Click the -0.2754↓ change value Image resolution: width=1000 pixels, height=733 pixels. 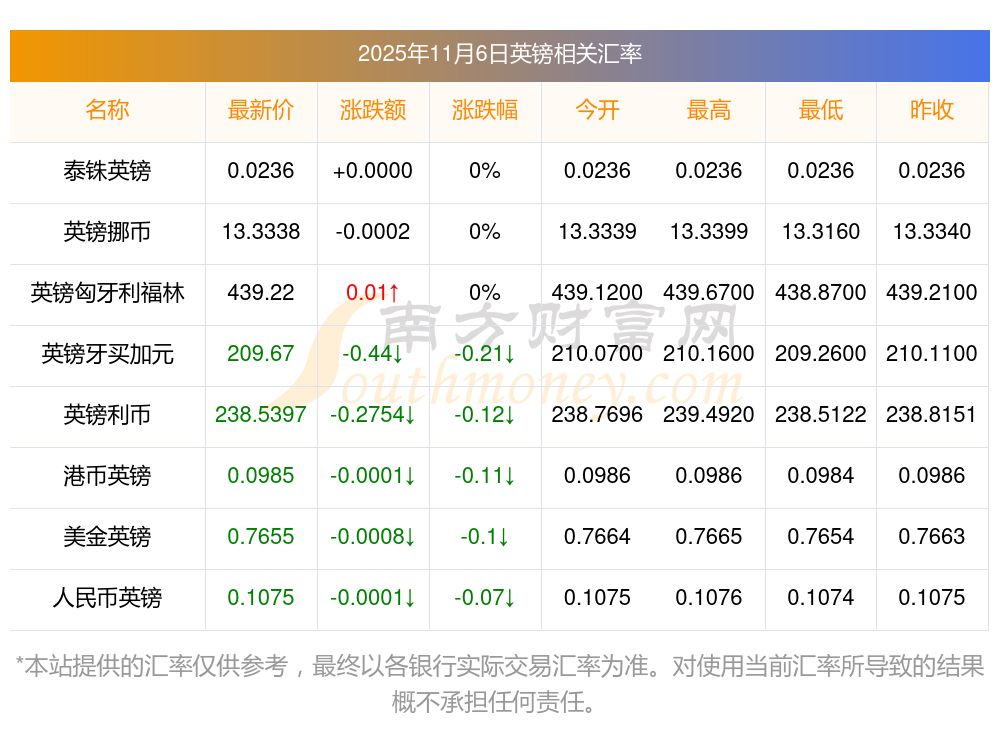(x=373, y=415)
